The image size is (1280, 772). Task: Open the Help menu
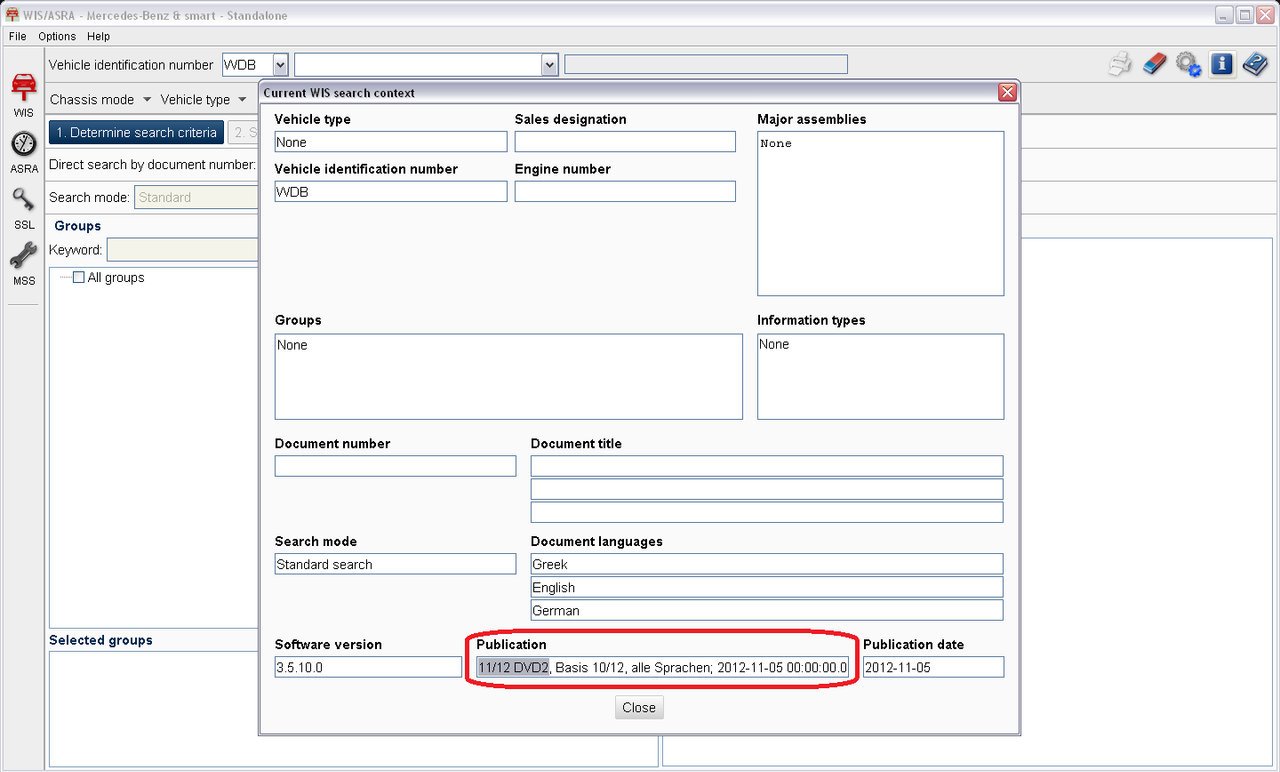[98, 36]
